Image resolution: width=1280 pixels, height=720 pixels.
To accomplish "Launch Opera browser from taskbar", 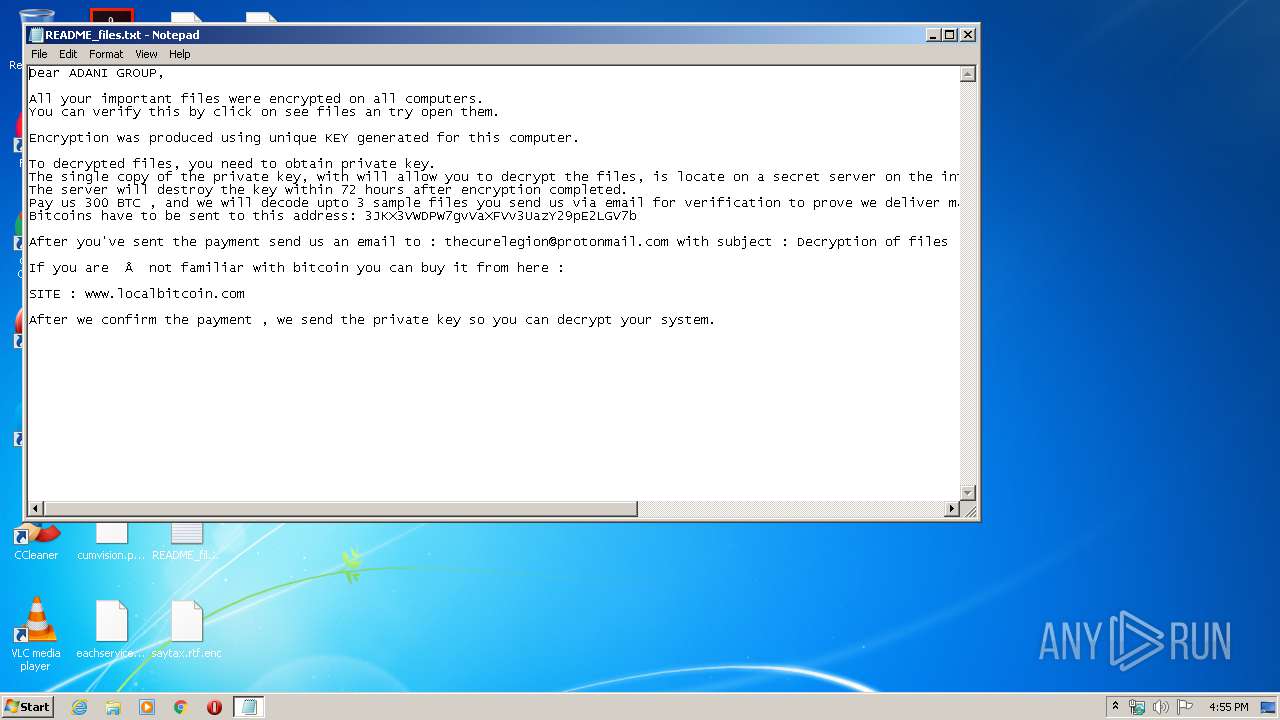I will coord(214,707).
